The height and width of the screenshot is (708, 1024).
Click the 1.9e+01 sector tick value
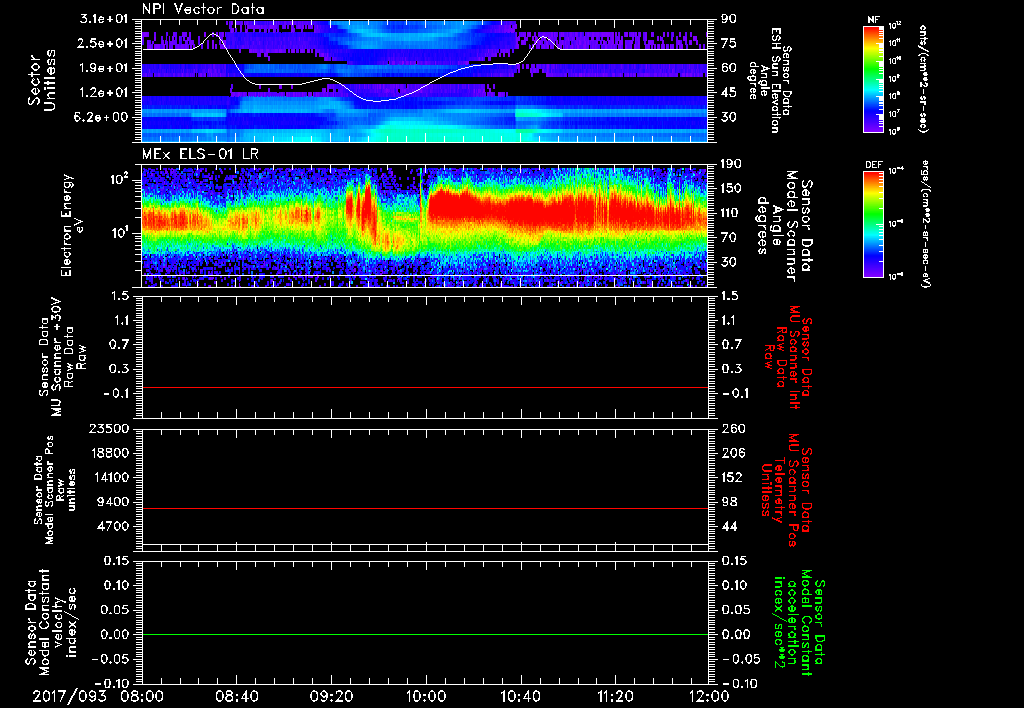(104, 68)
